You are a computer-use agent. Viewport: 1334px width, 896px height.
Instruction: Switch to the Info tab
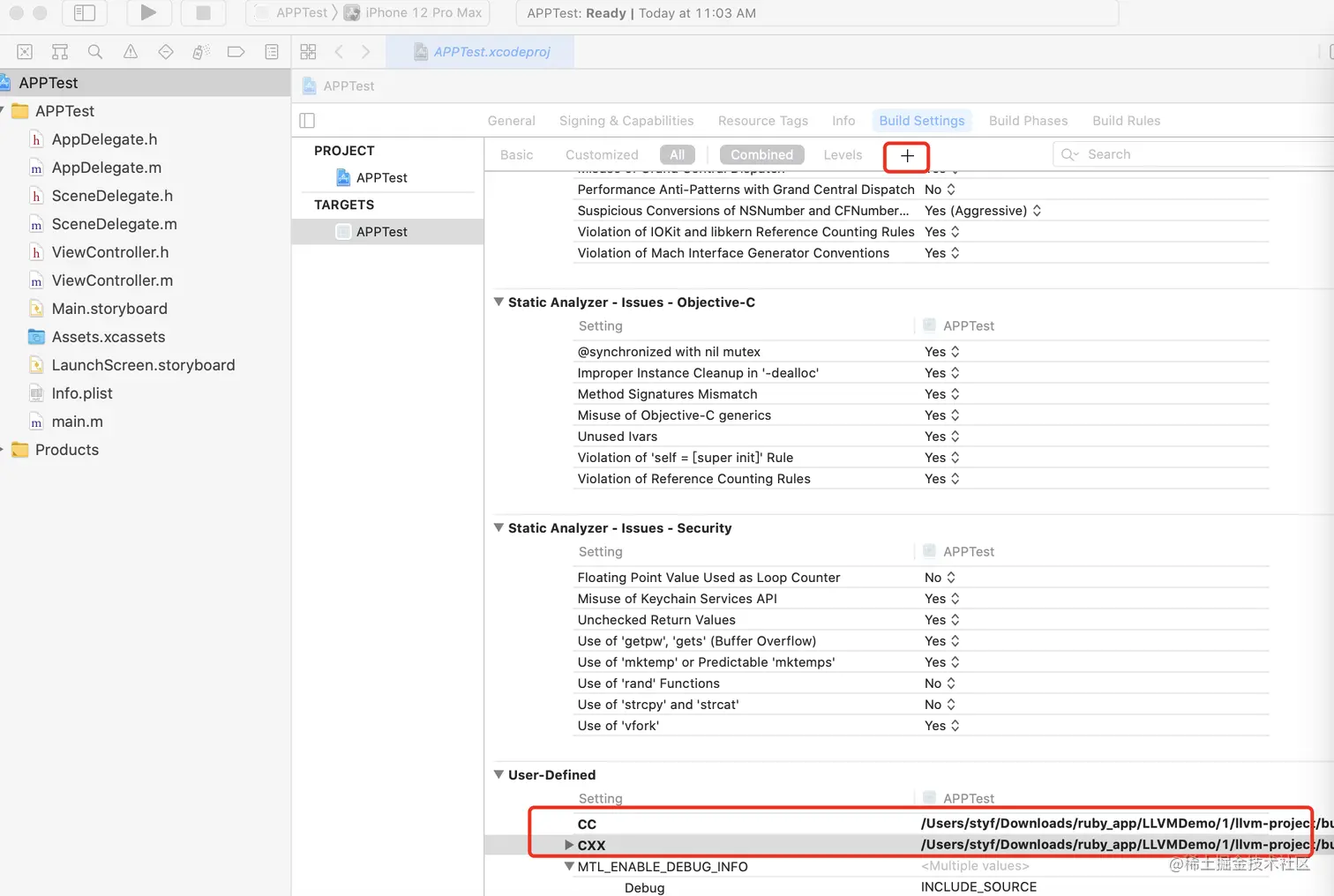[x=843, y=121]
